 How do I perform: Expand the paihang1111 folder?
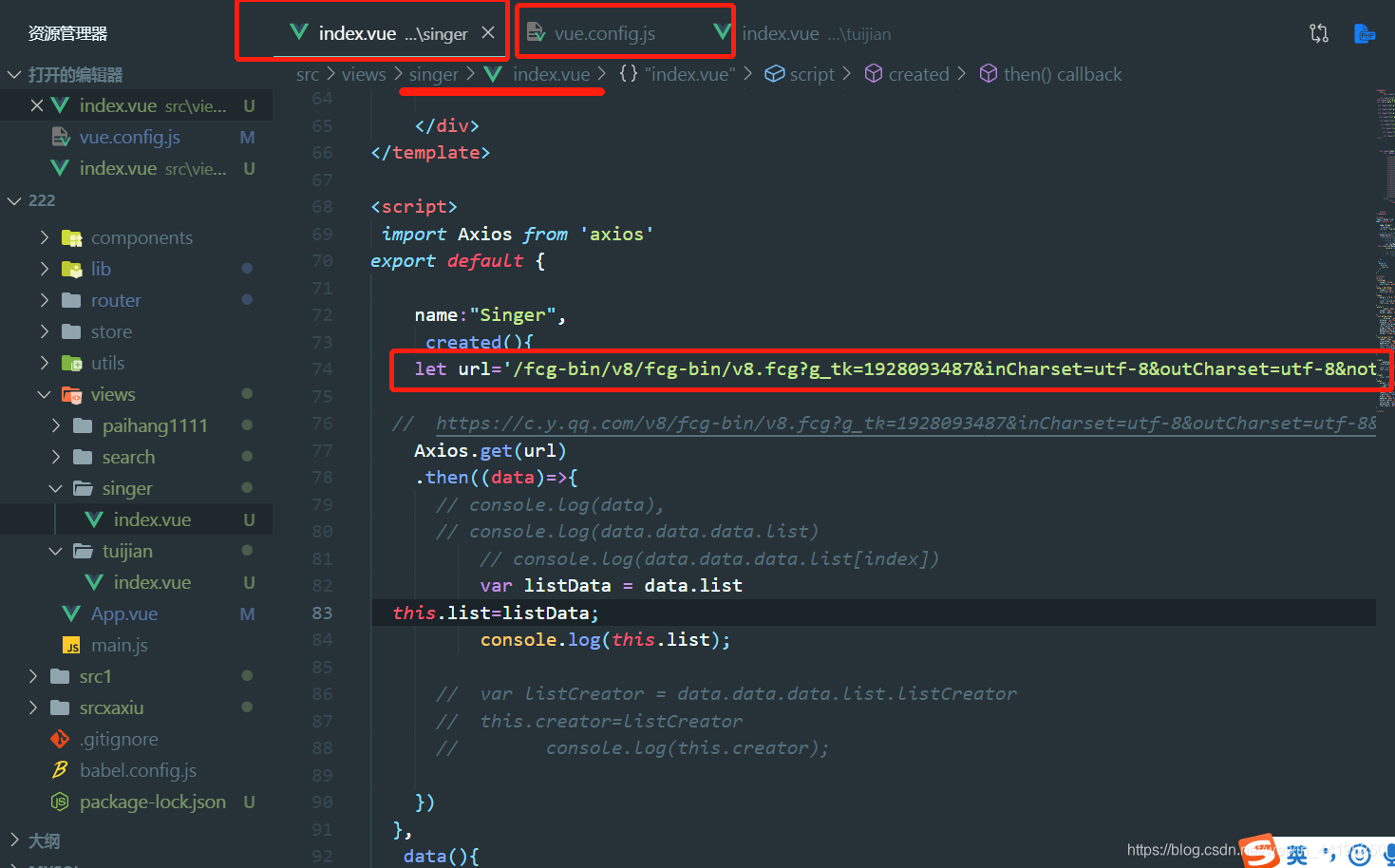pos(56,425)
